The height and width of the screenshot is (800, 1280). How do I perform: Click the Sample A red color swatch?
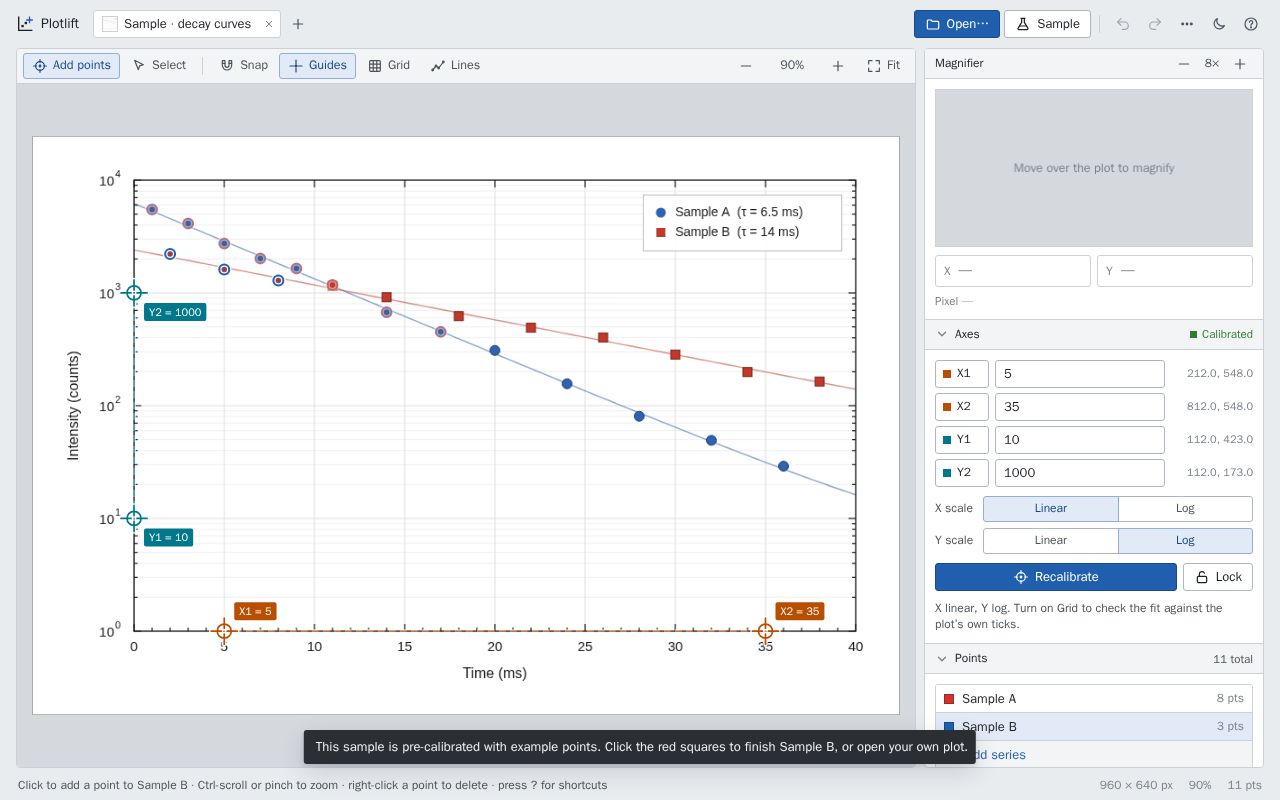(949, 699)
